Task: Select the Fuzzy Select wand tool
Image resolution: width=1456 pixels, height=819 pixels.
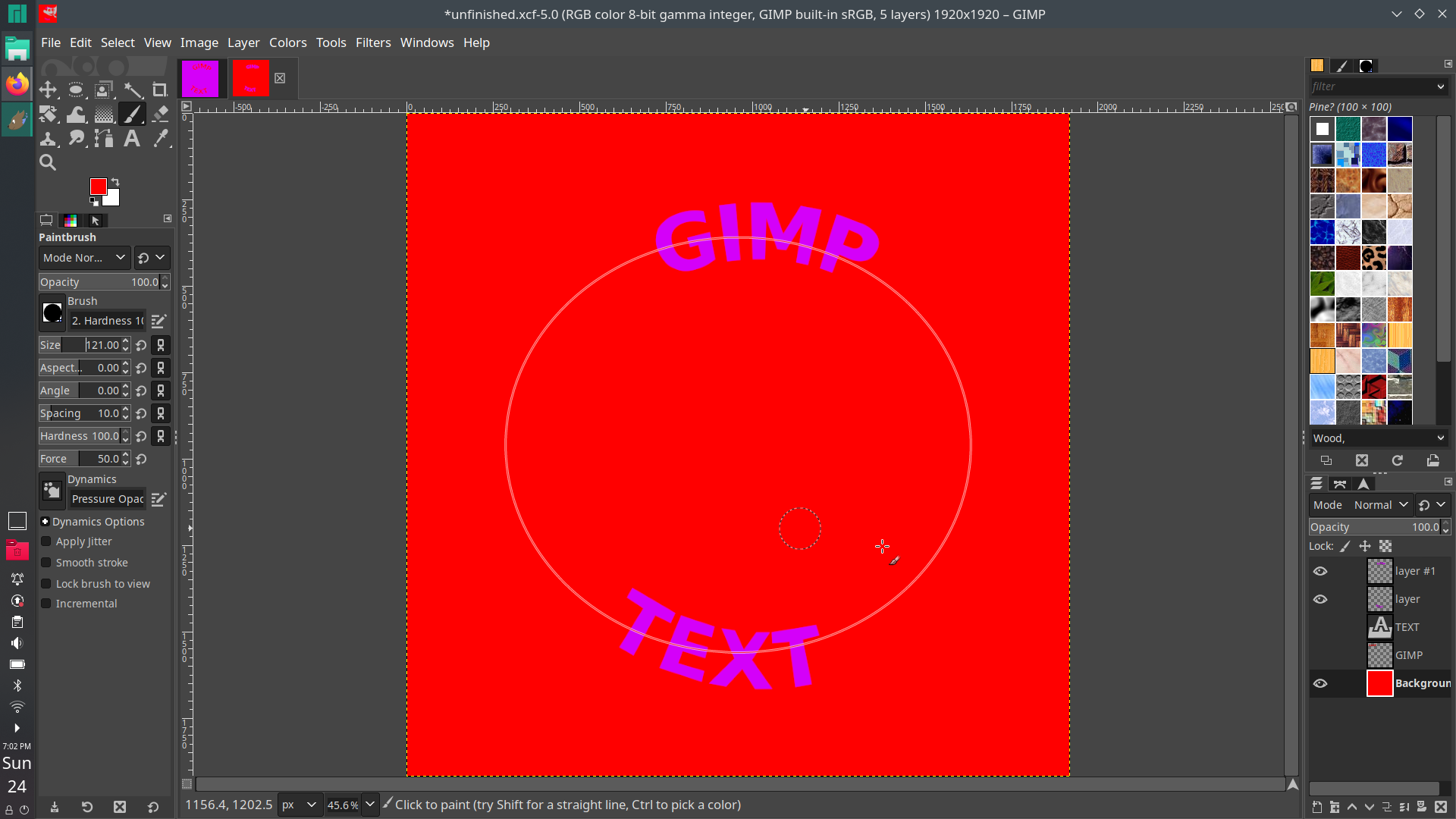Action: (x=132, y=90)
